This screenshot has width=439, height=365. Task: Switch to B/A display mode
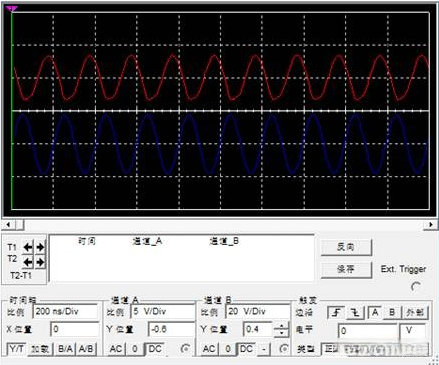pos(65,349)
